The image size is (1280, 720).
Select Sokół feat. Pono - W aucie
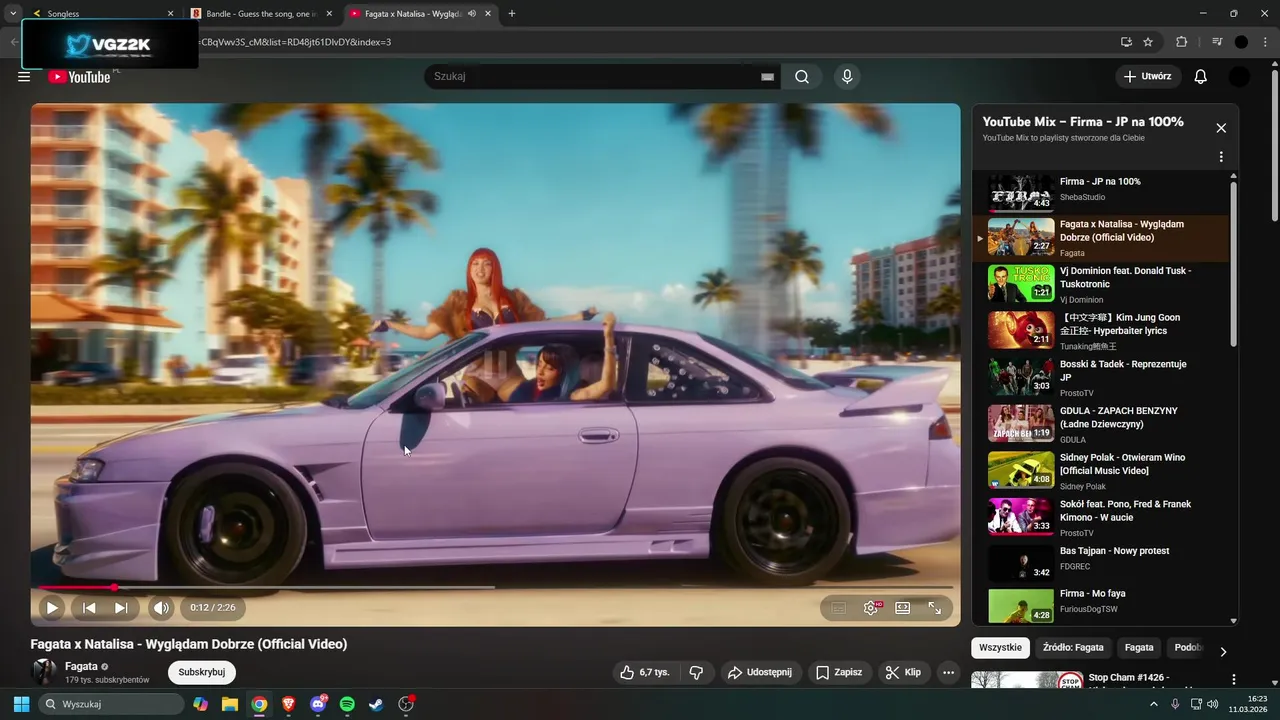pyautogui.click(x=1100, y=517)
